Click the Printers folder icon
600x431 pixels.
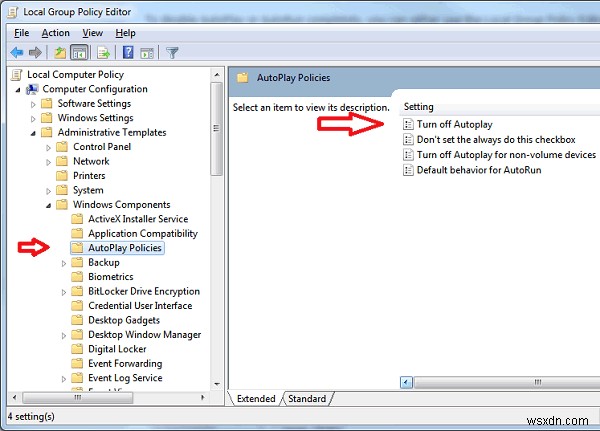(x=62, y=176)
